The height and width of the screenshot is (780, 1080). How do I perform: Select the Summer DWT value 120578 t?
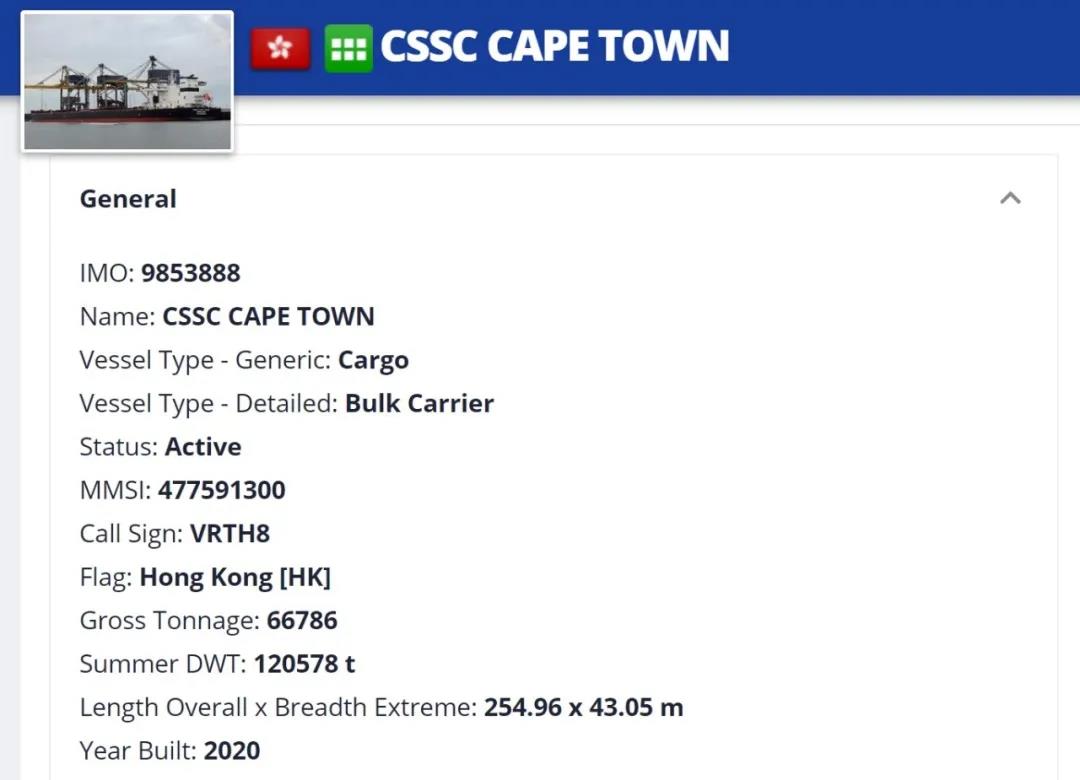point(304,664)
